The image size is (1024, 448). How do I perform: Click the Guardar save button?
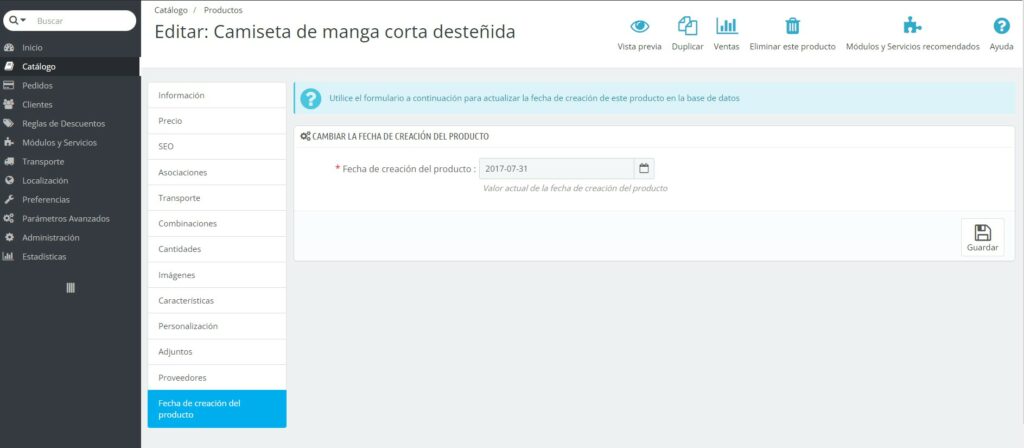click(x=982, y=237)
